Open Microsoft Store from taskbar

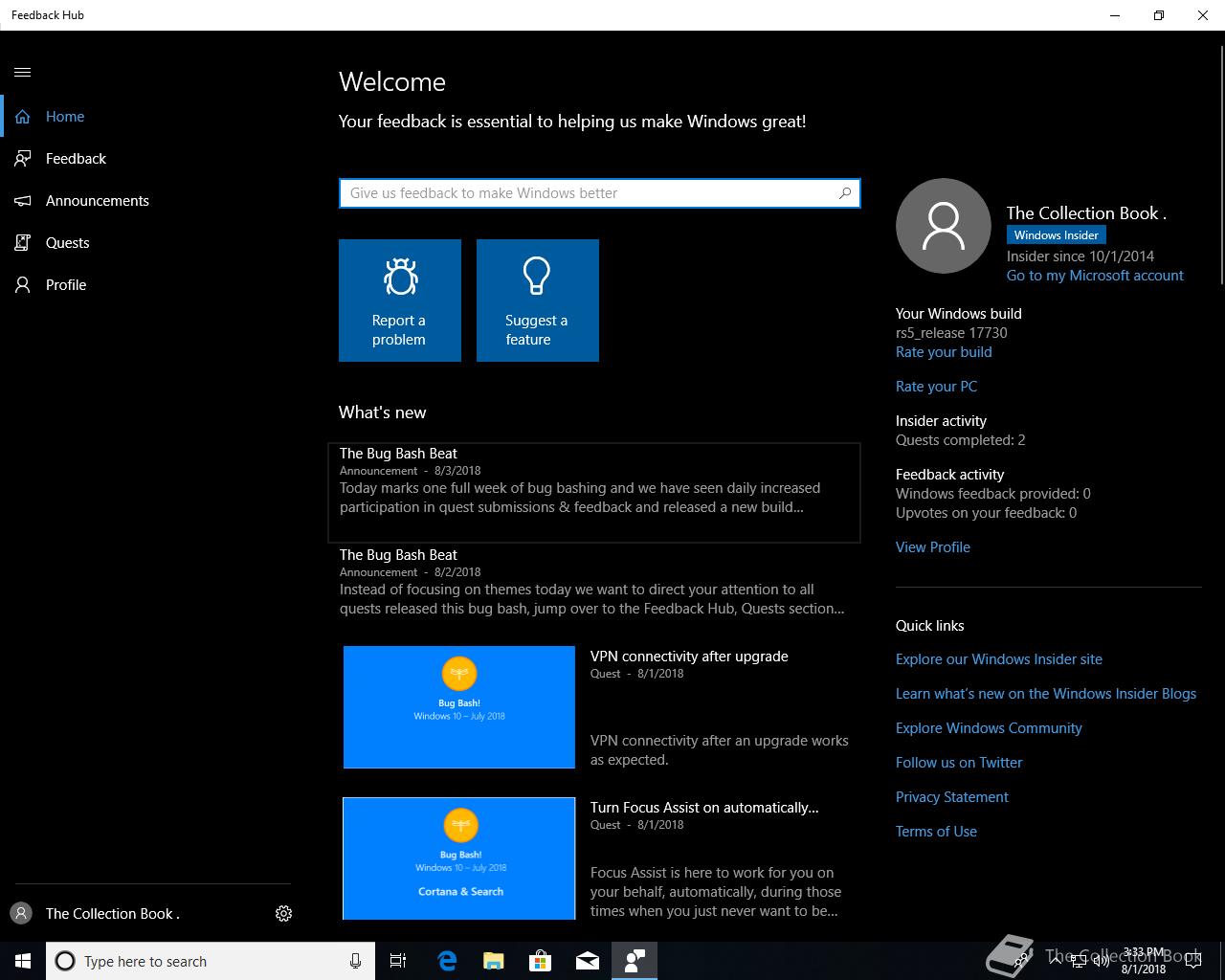(541, 961)
